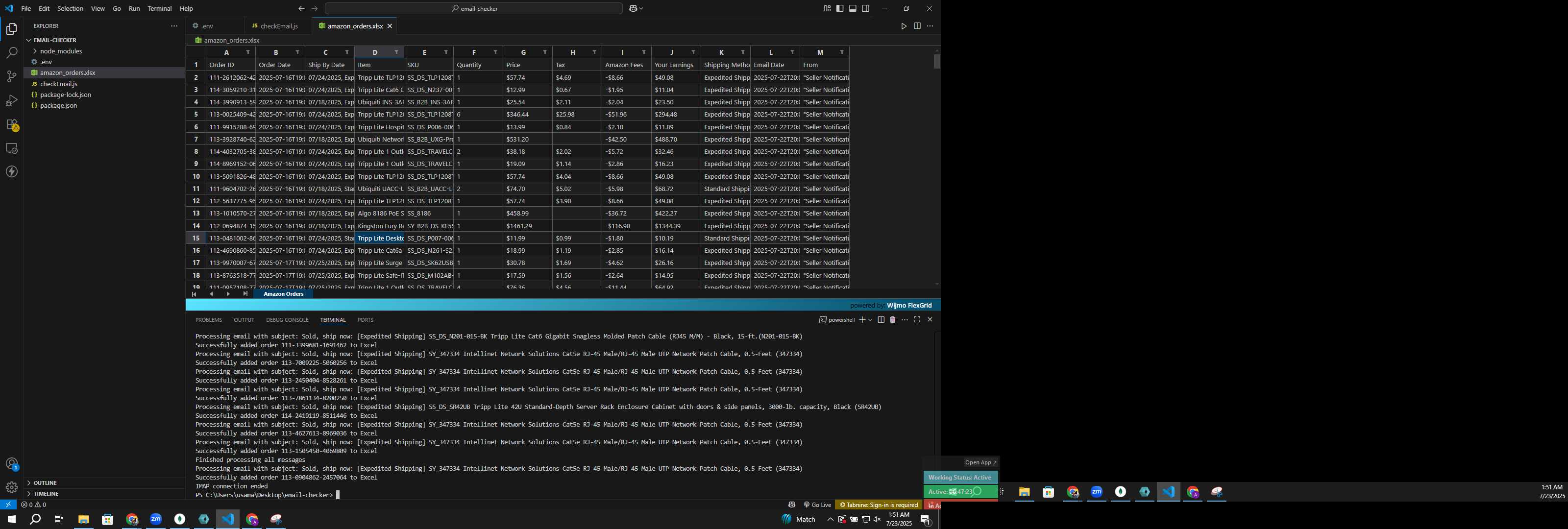Image resolution: width=1568 pixels, height=529 pixels.
Task: Jump to first sheet with navigation arrow
Action: (194, 294)
